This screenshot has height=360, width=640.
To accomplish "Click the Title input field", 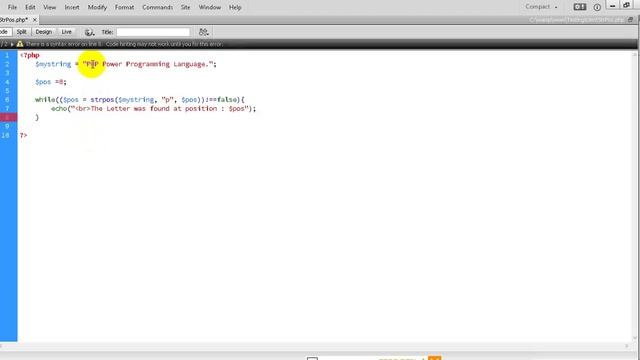I will click(x=153, y=32).
